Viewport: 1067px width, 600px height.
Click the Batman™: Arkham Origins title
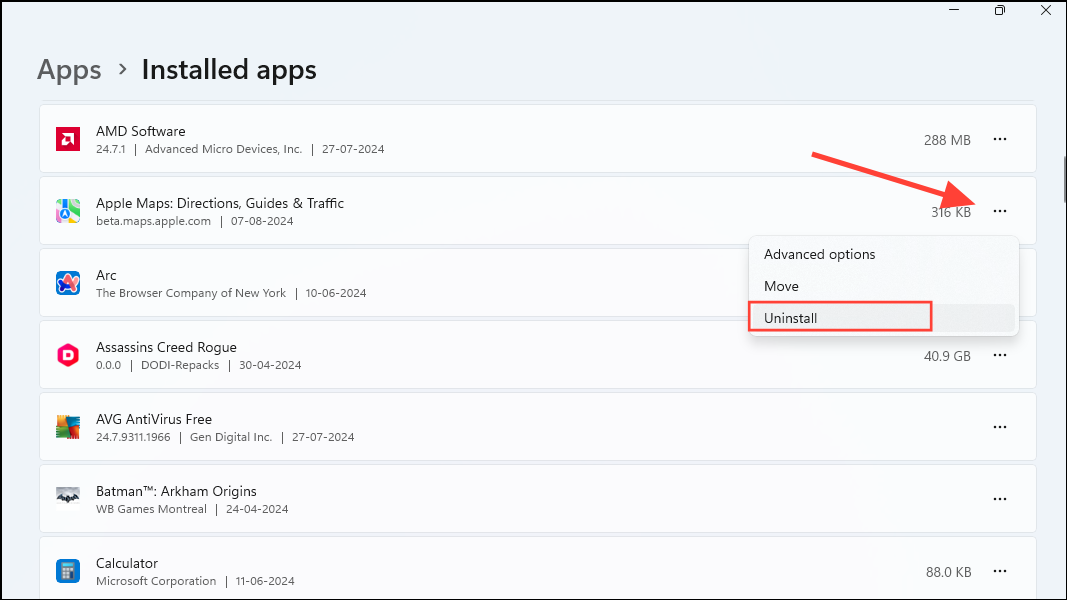(176, 491)
